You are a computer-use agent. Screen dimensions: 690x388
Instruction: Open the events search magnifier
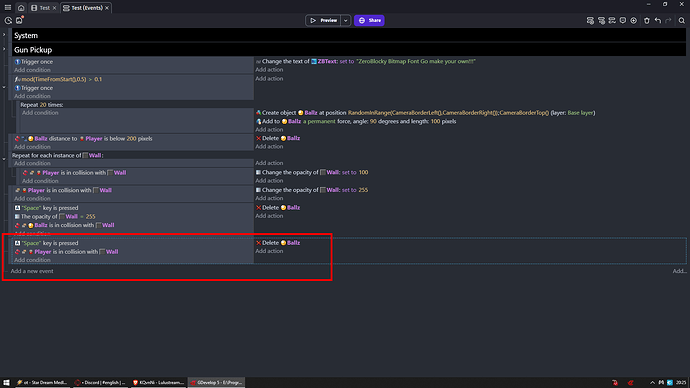(x=682, y=21)
